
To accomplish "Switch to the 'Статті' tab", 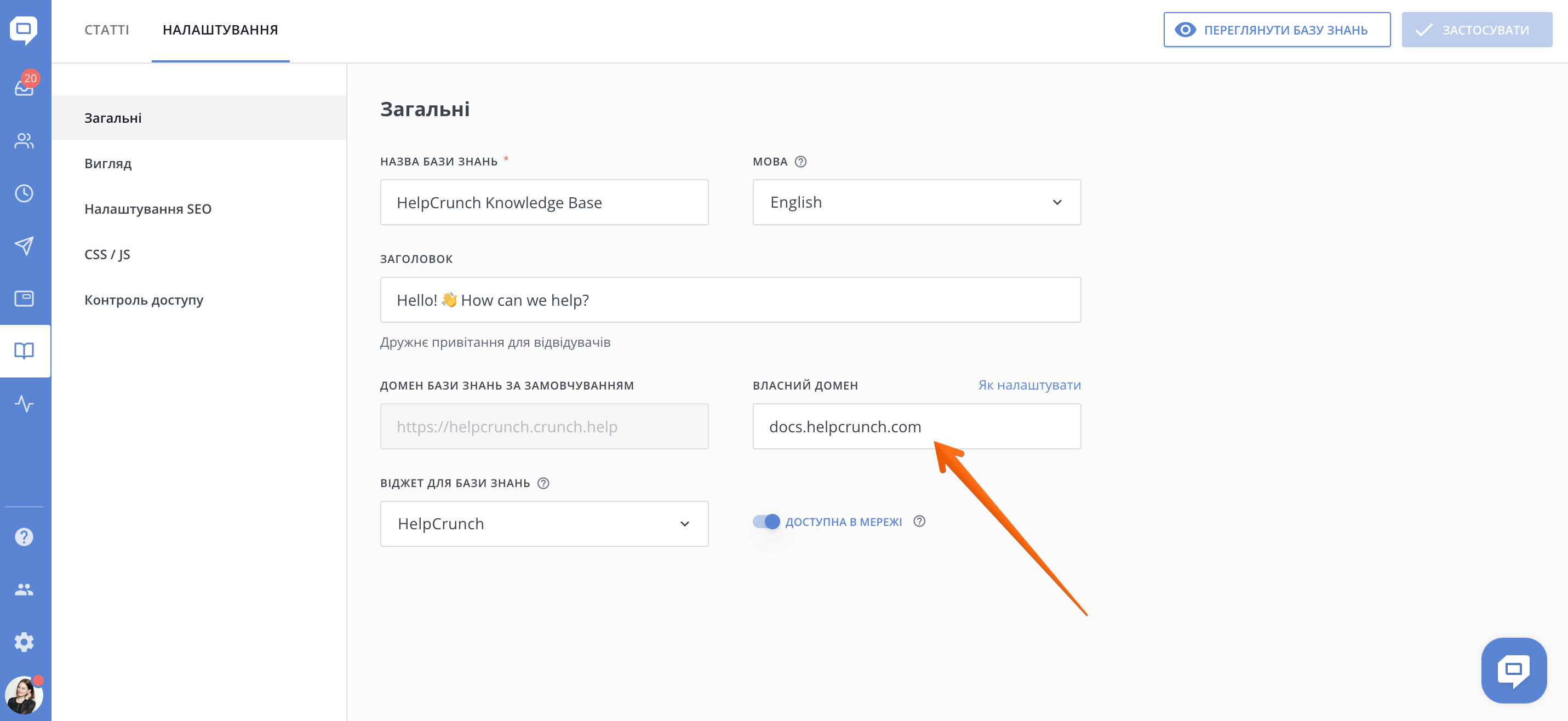I will click(x=106, y=30).
